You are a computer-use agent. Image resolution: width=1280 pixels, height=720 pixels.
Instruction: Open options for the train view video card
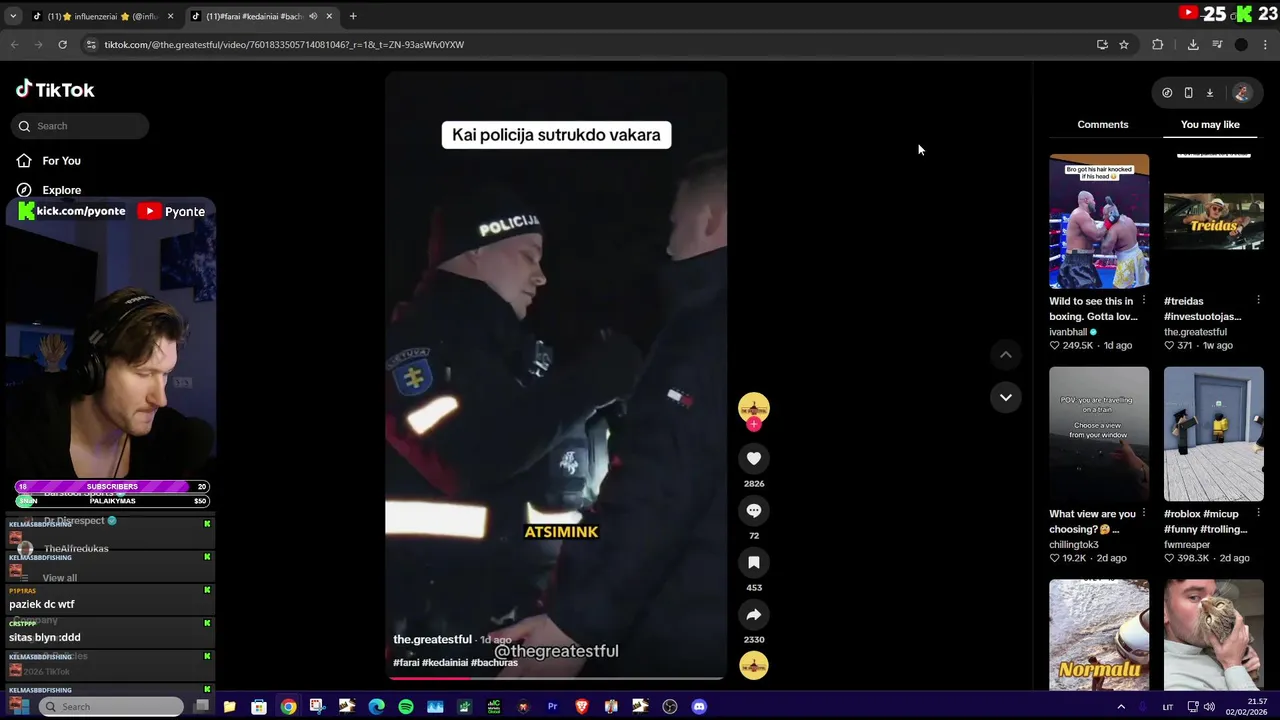click(x=1143, y=514)
